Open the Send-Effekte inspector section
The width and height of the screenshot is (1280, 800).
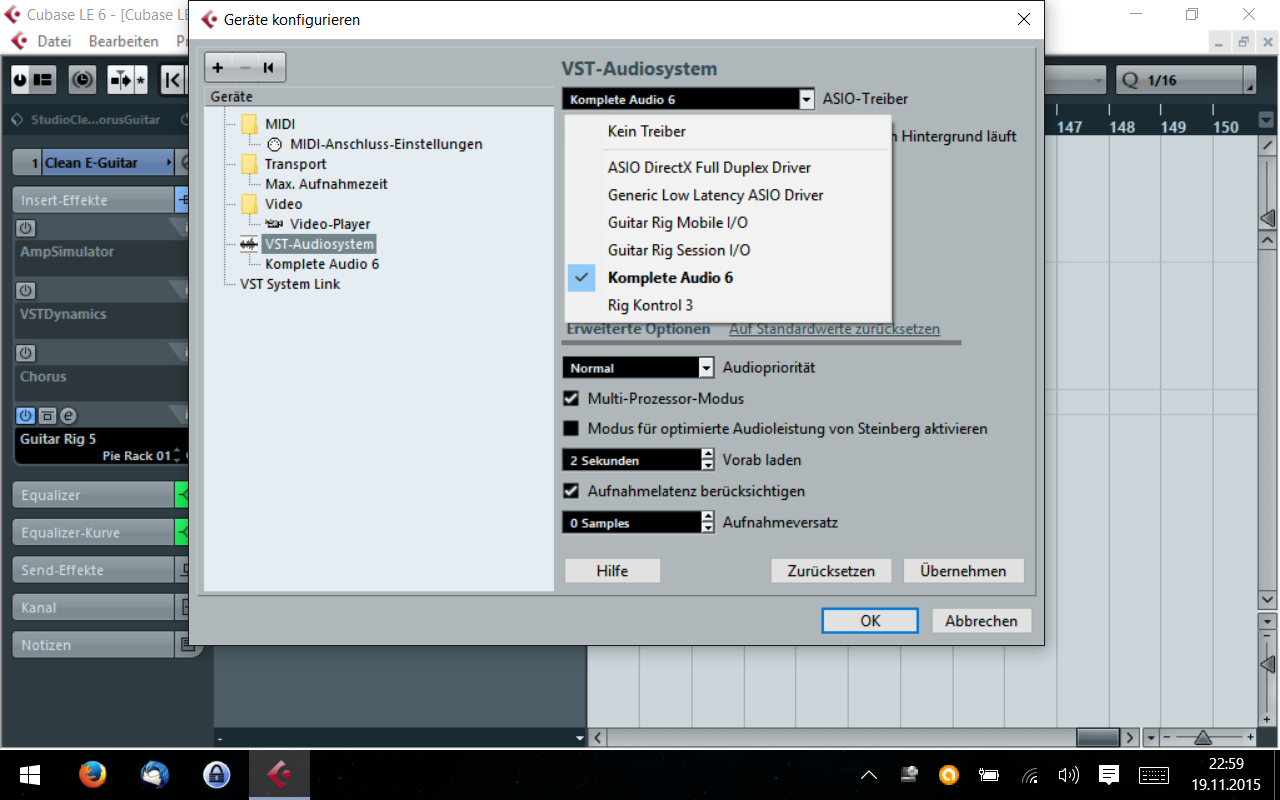[93, 570]
